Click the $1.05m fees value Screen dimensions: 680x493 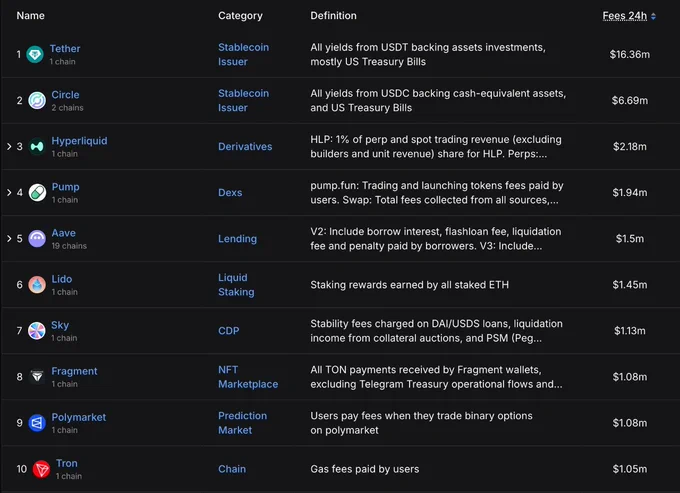click(x=630, y=469)
